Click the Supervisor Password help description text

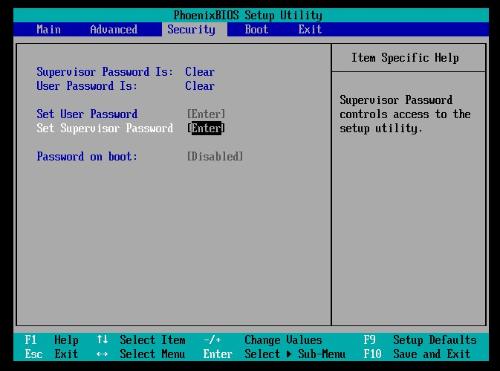point(405,114)
